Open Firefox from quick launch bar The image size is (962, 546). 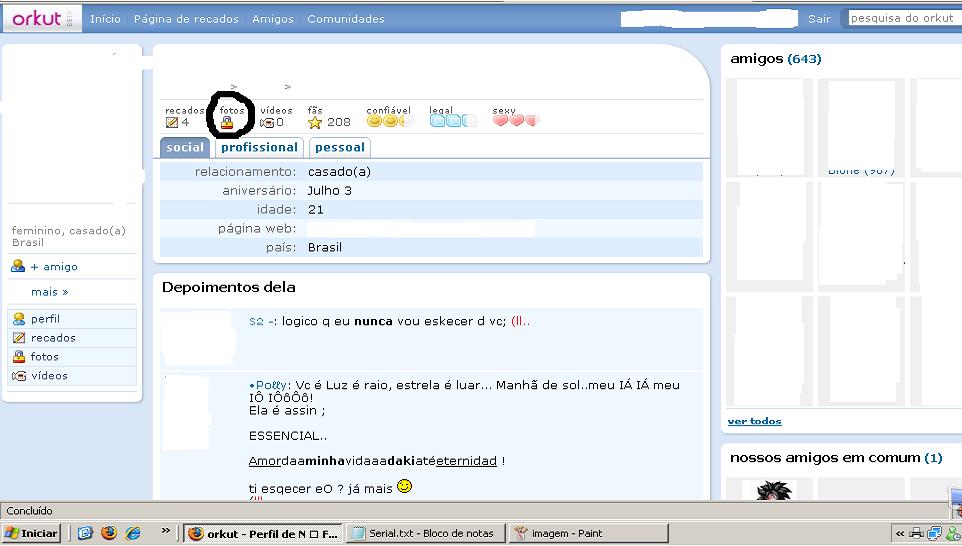tap(109, 533)
